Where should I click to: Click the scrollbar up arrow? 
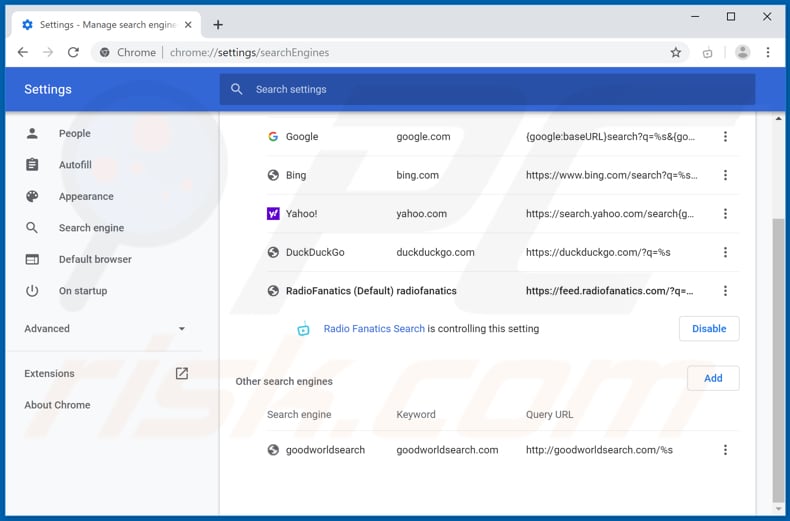tap(778, 119)
